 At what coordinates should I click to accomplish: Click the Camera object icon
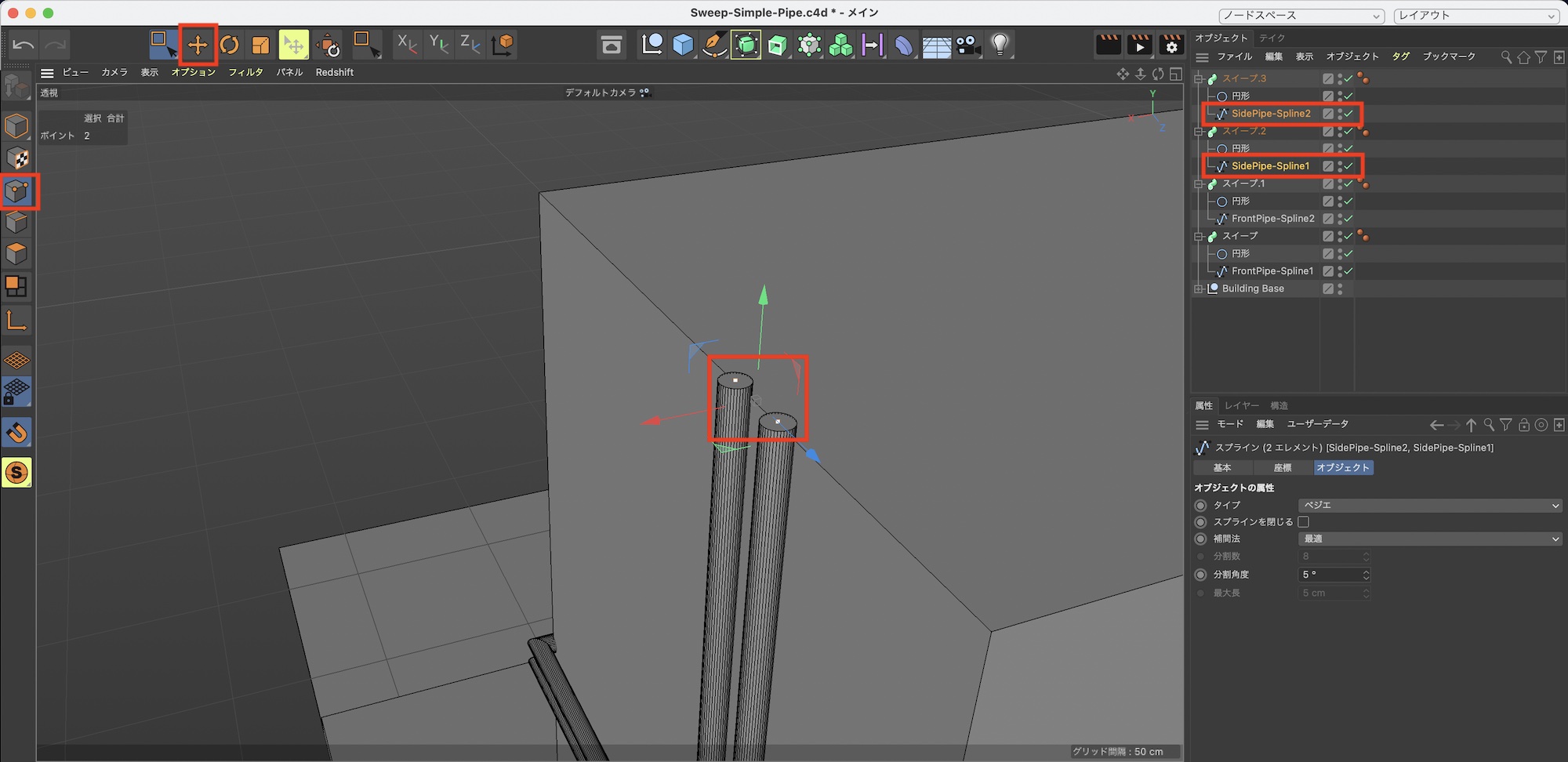pyautogui.click(x=968, y=45)
